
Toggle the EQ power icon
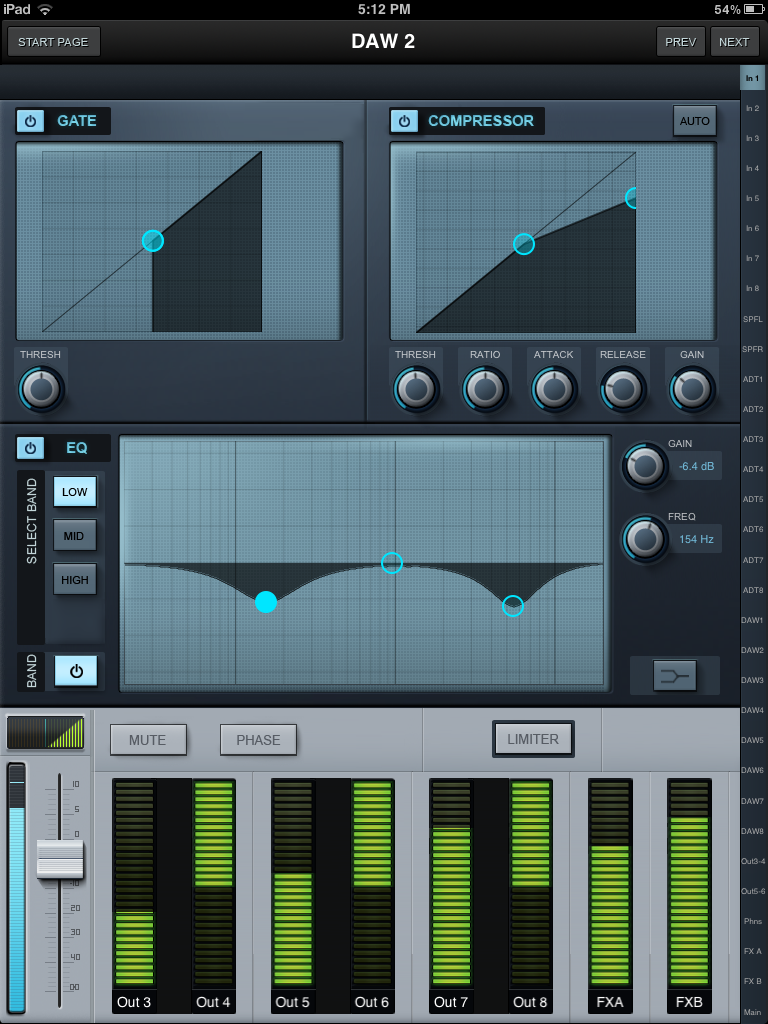[x=30, y=448]
